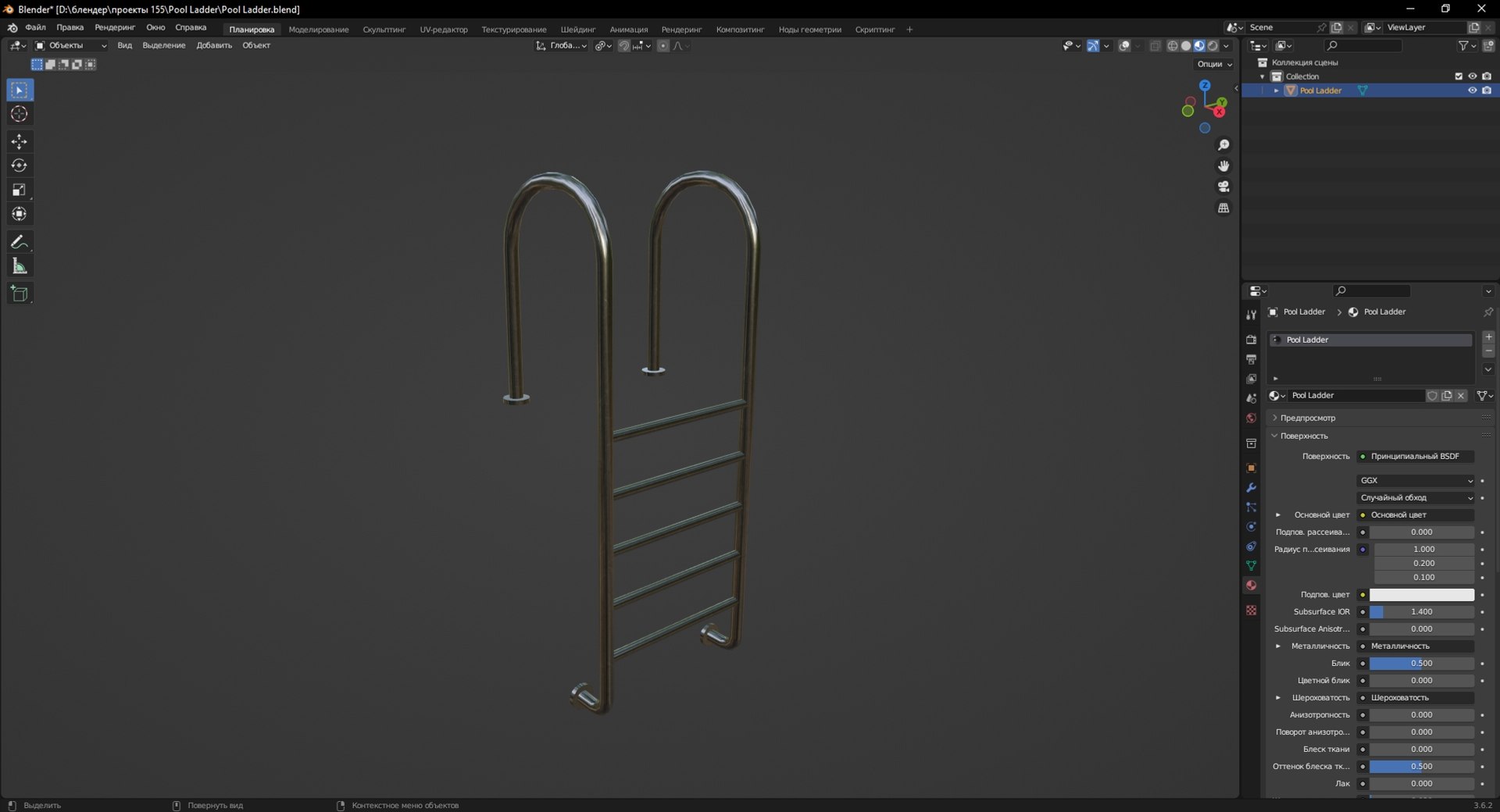
Task: Select the Measure tool
Action: (20, 266)
